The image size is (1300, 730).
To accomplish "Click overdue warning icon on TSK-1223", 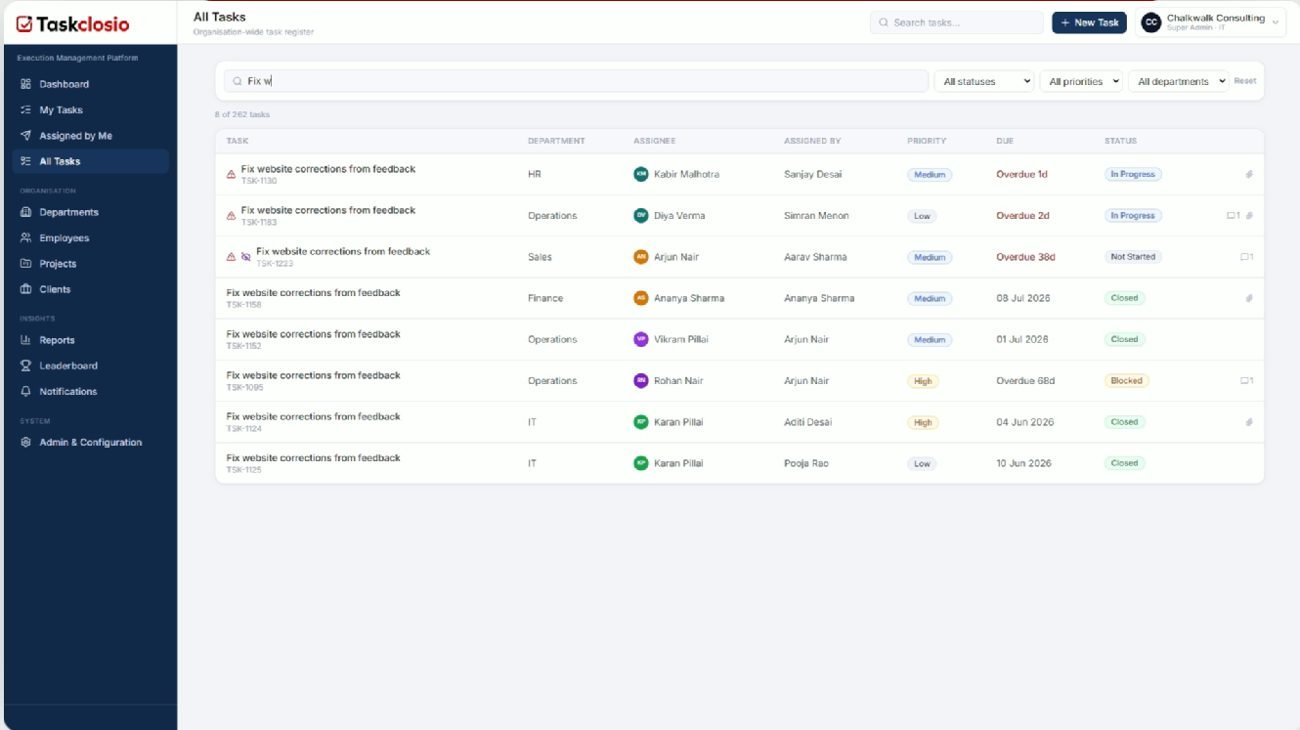I will coord(231,257).
